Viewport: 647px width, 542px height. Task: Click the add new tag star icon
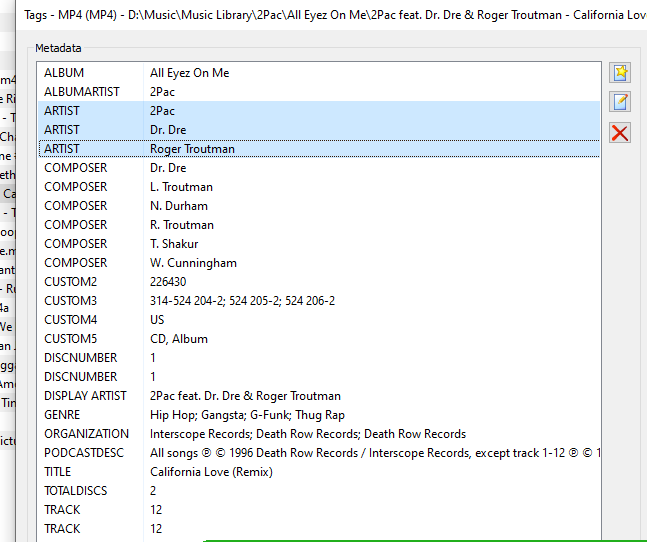620,73
